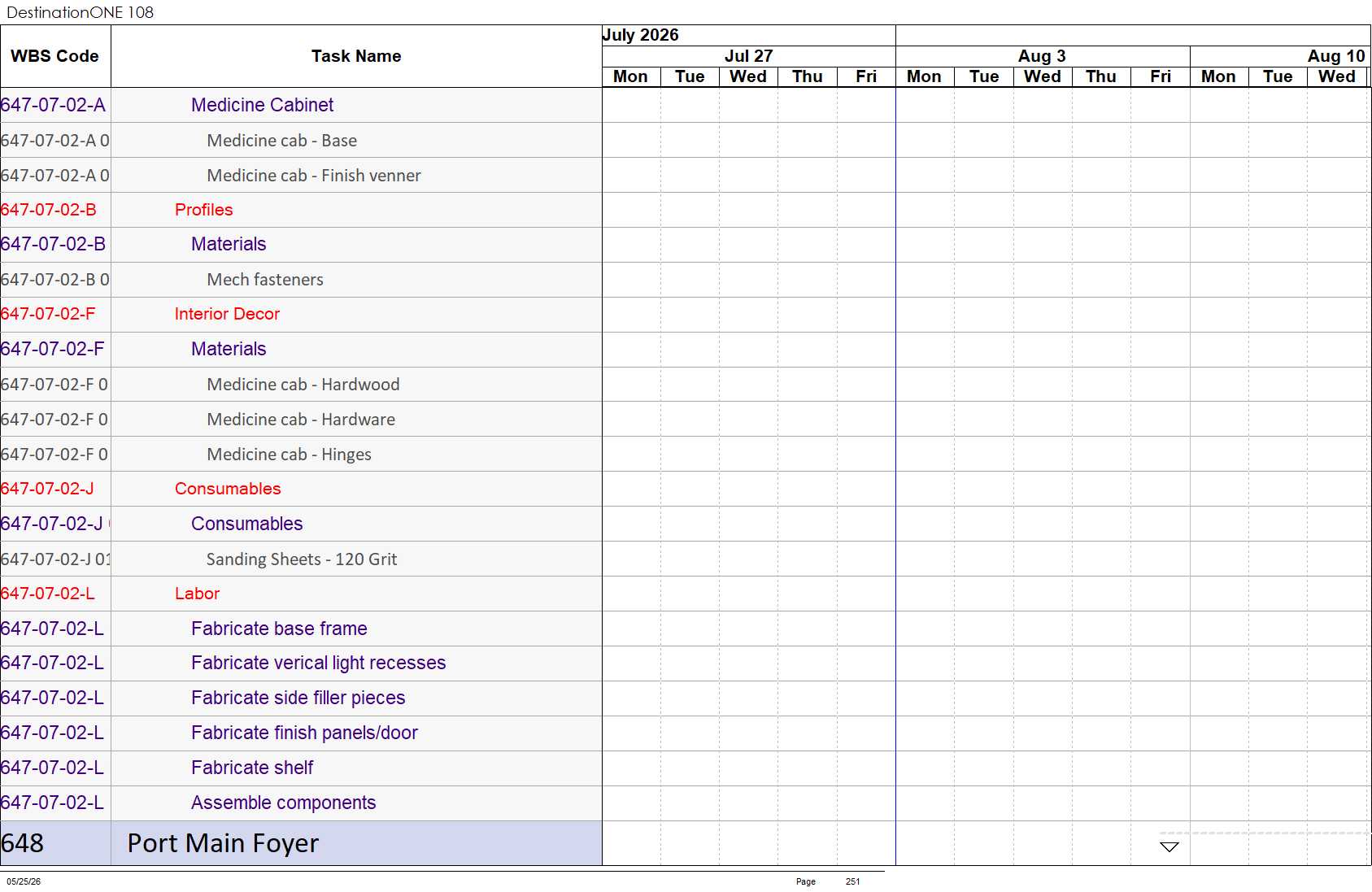Click the Task Name column header
This screenshot has height=892, width=1372.
356,56
